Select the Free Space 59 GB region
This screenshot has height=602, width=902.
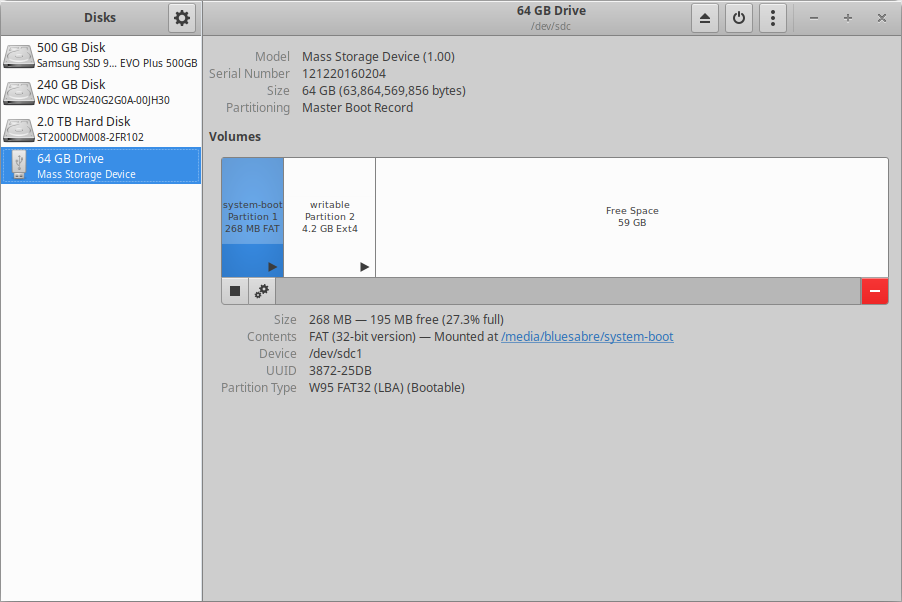point(632,216)
